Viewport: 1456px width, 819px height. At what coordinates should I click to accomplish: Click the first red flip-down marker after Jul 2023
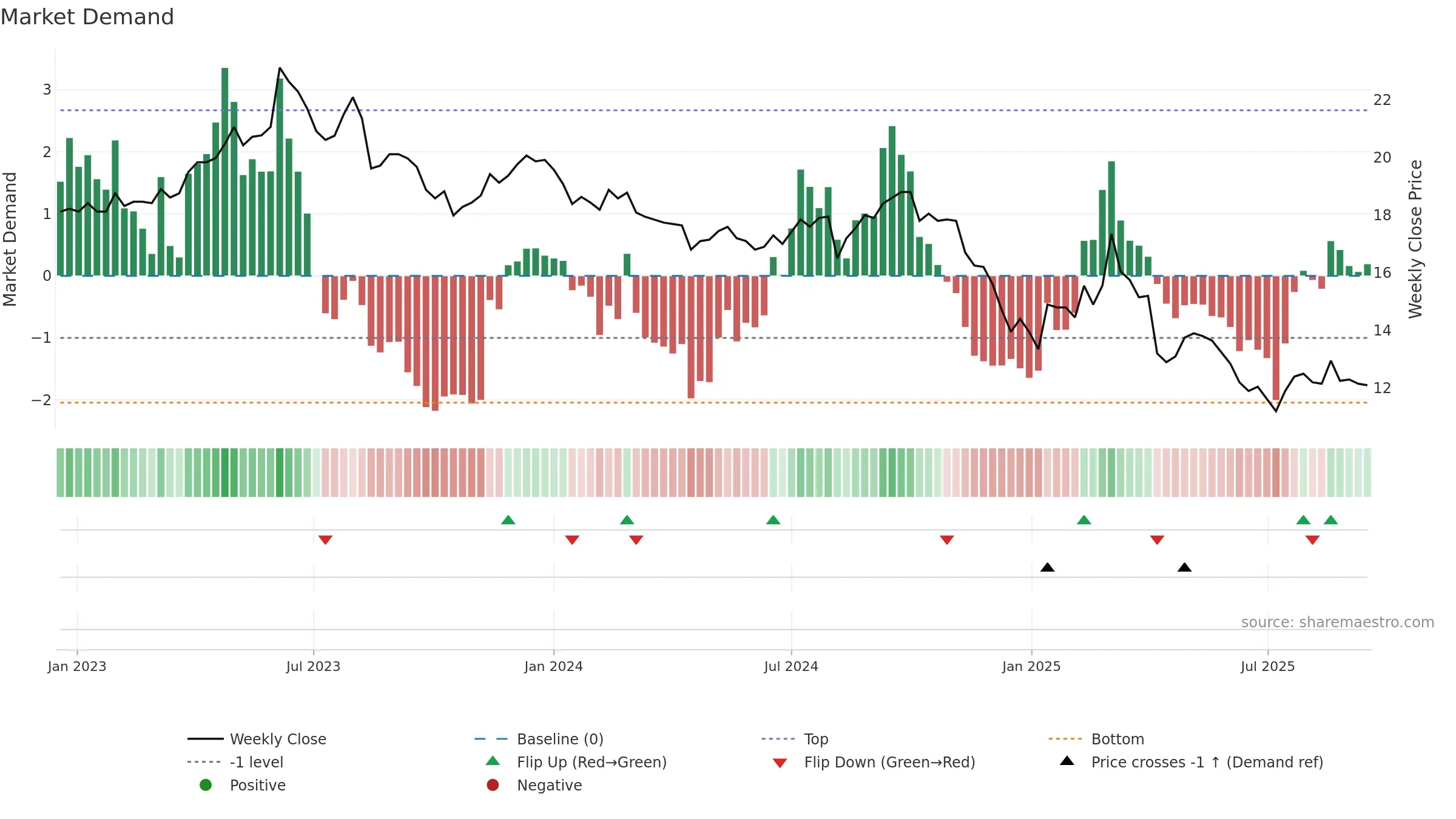(x=325, y=540)
